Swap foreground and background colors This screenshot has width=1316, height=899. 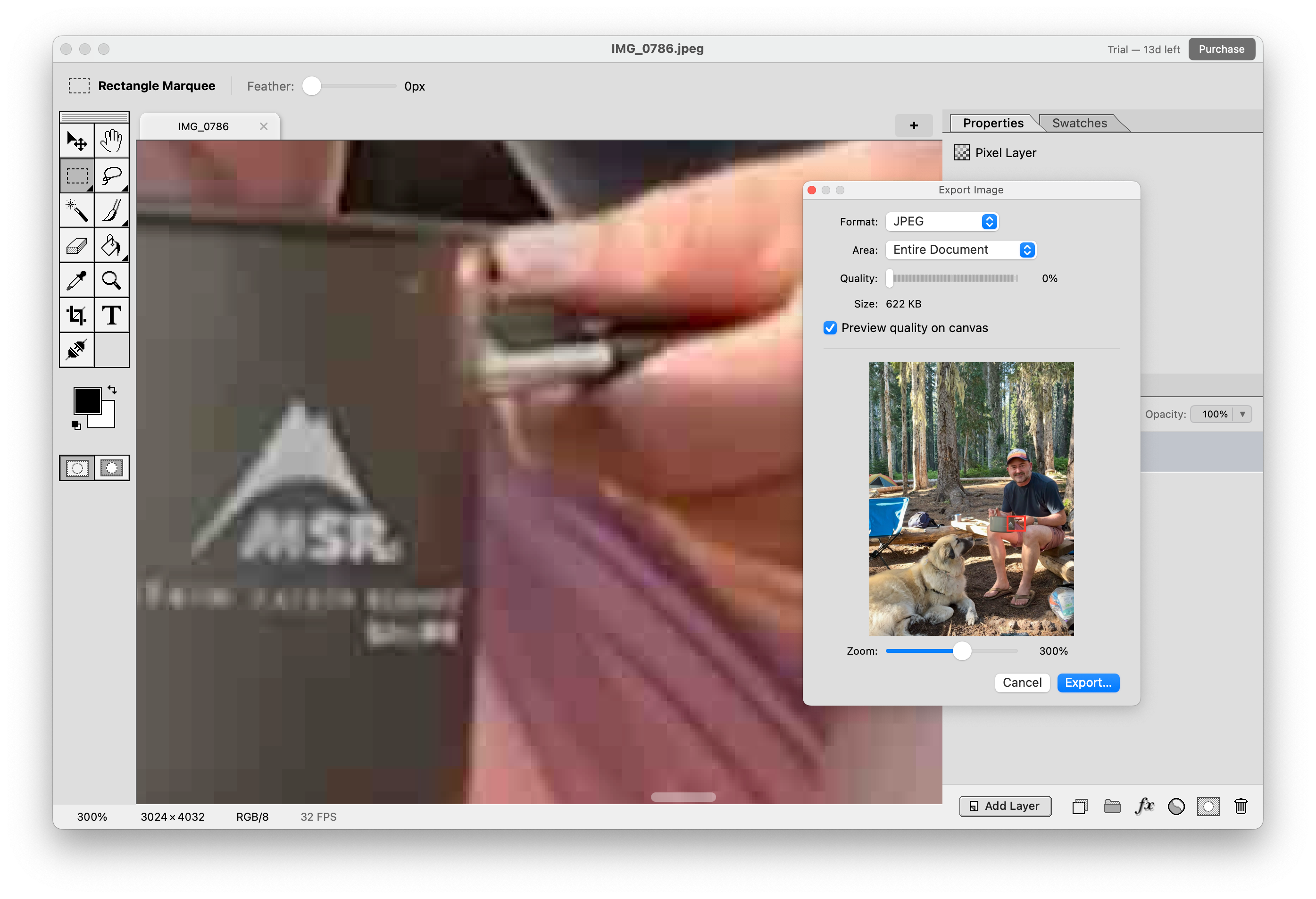(x=112, y=390)
